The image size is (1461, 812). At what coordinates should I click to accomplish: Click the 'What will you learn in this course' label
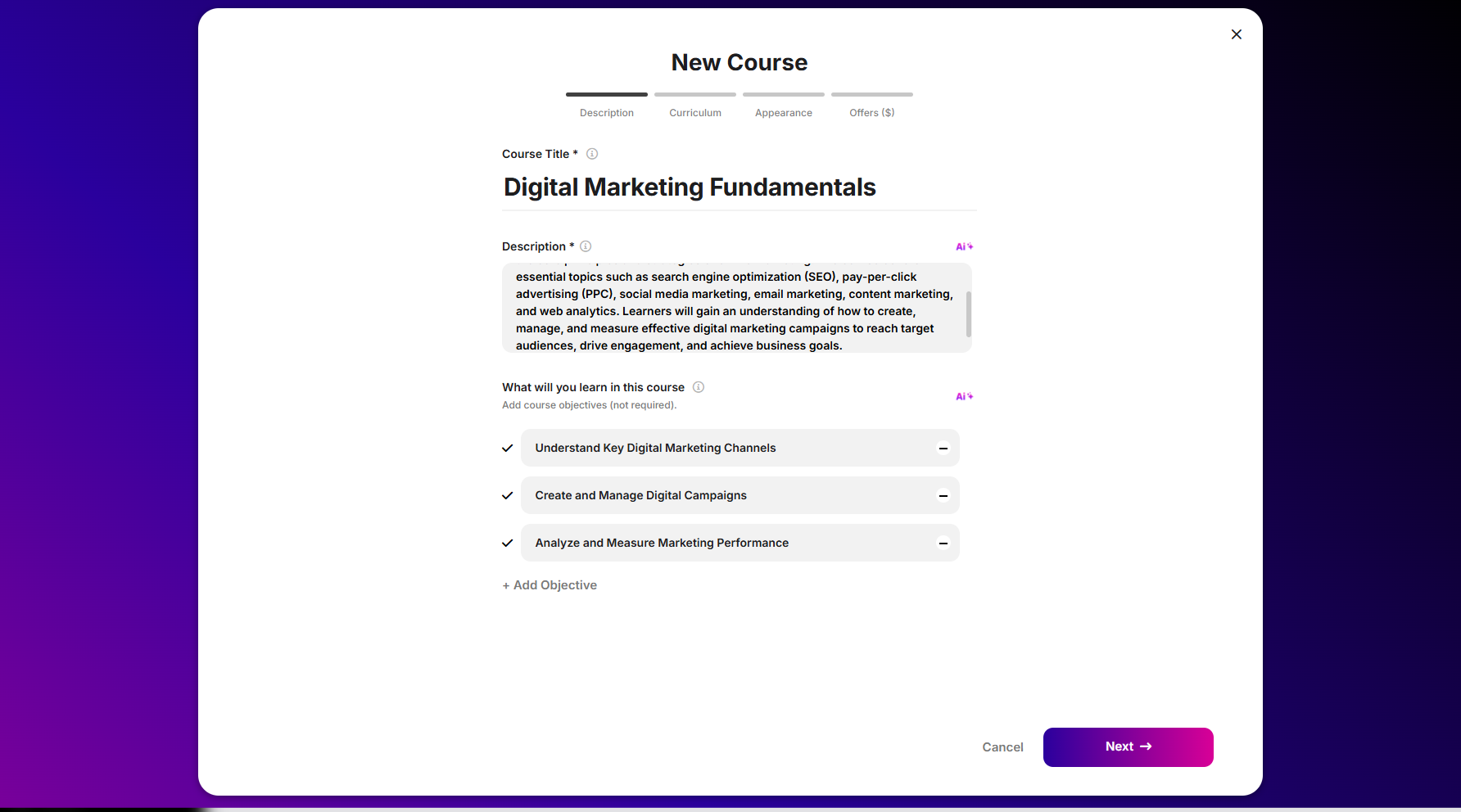(593, 387)
